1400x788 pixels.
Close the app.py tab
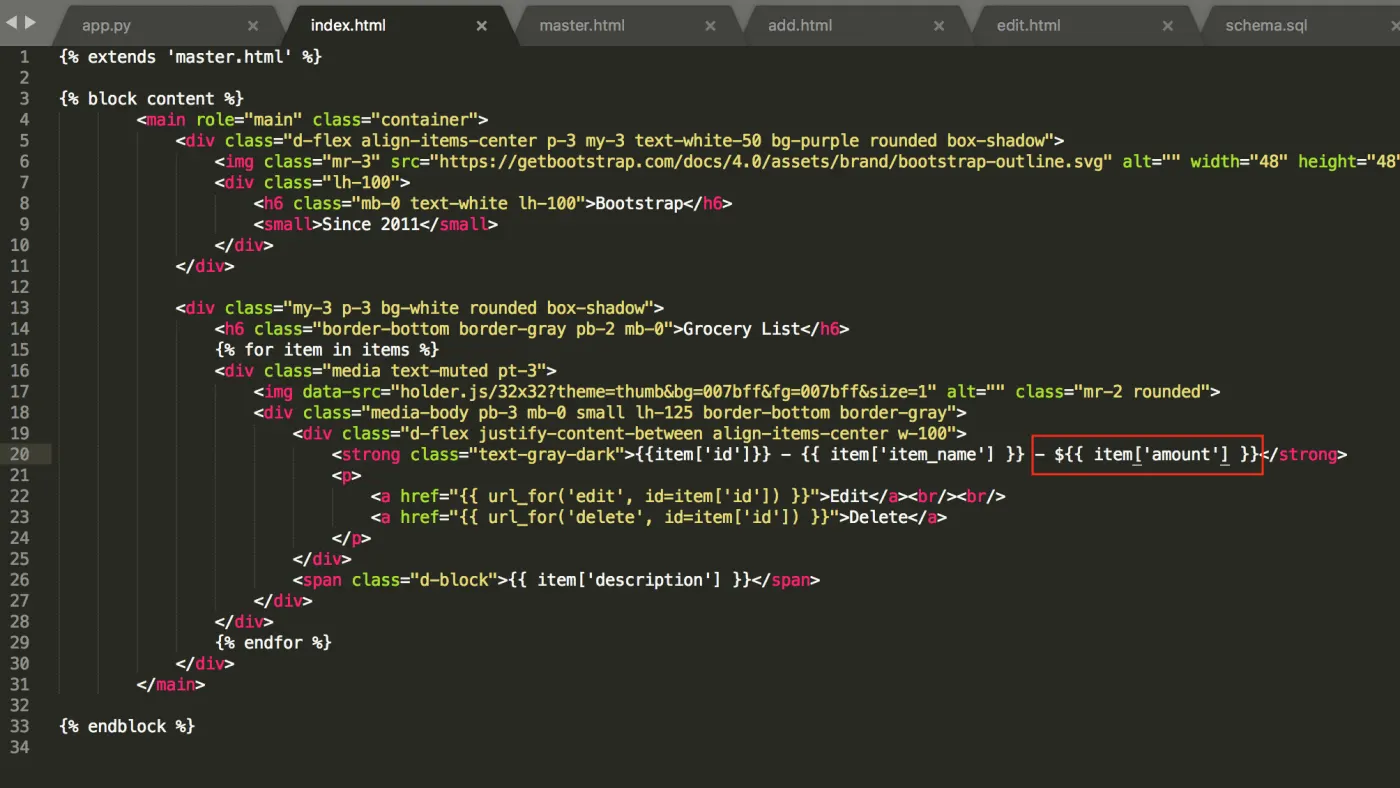(x=253, y=26)
